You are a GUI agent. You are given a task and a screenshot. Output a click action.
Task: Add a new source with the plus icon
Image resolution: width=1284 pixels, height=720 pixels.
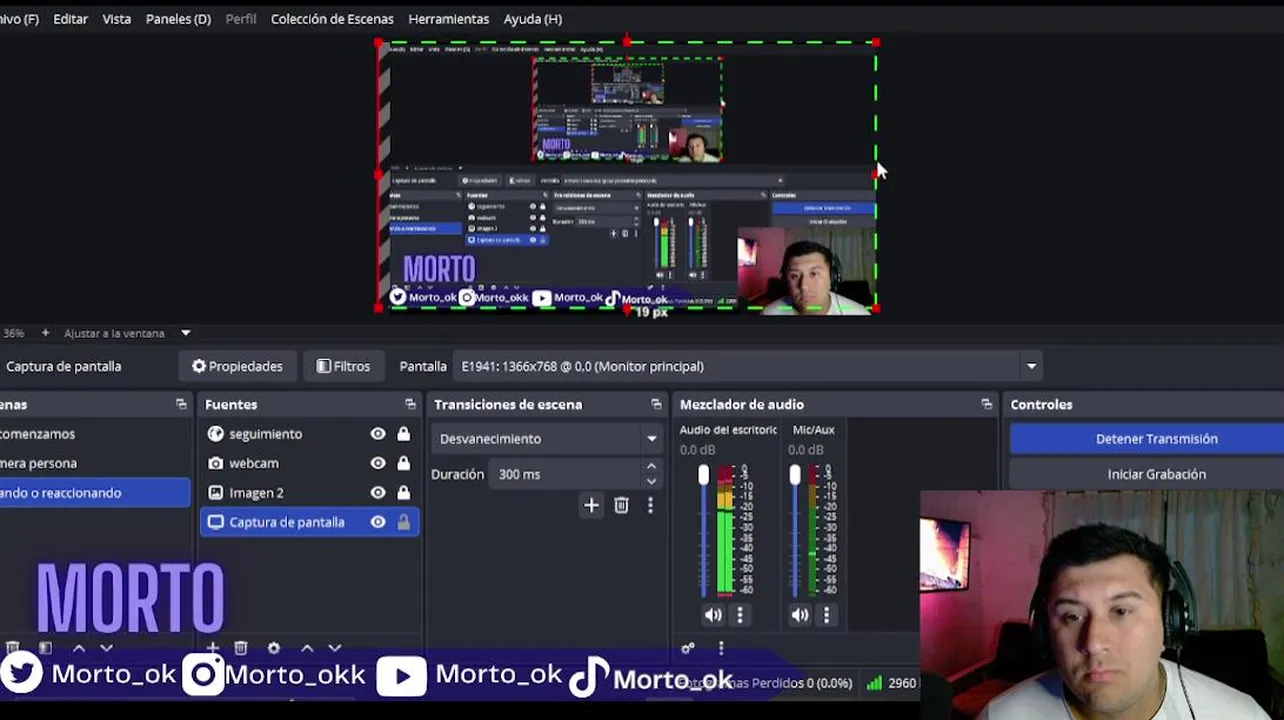(x=212, y=648)
